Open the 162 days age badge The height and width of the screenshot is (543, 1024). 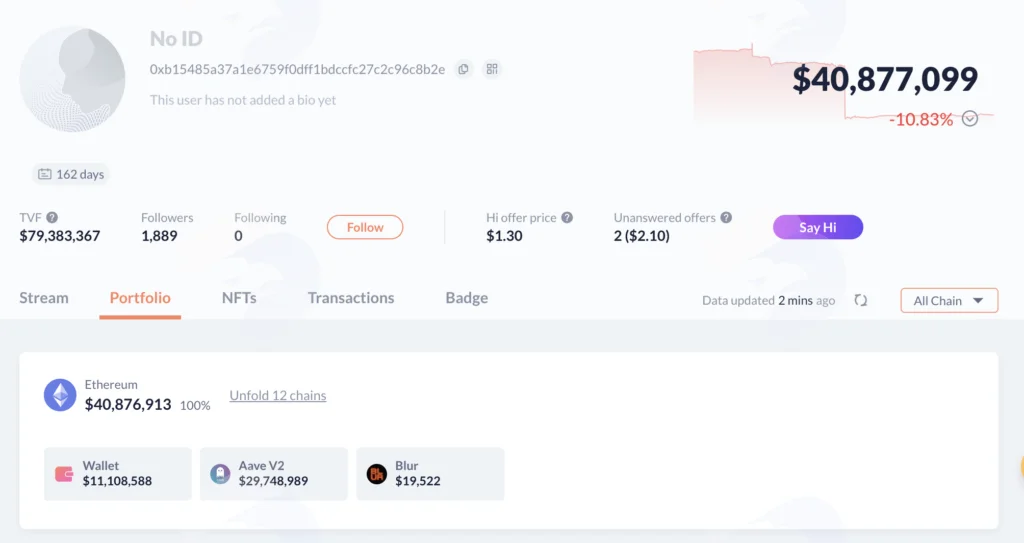71,174
